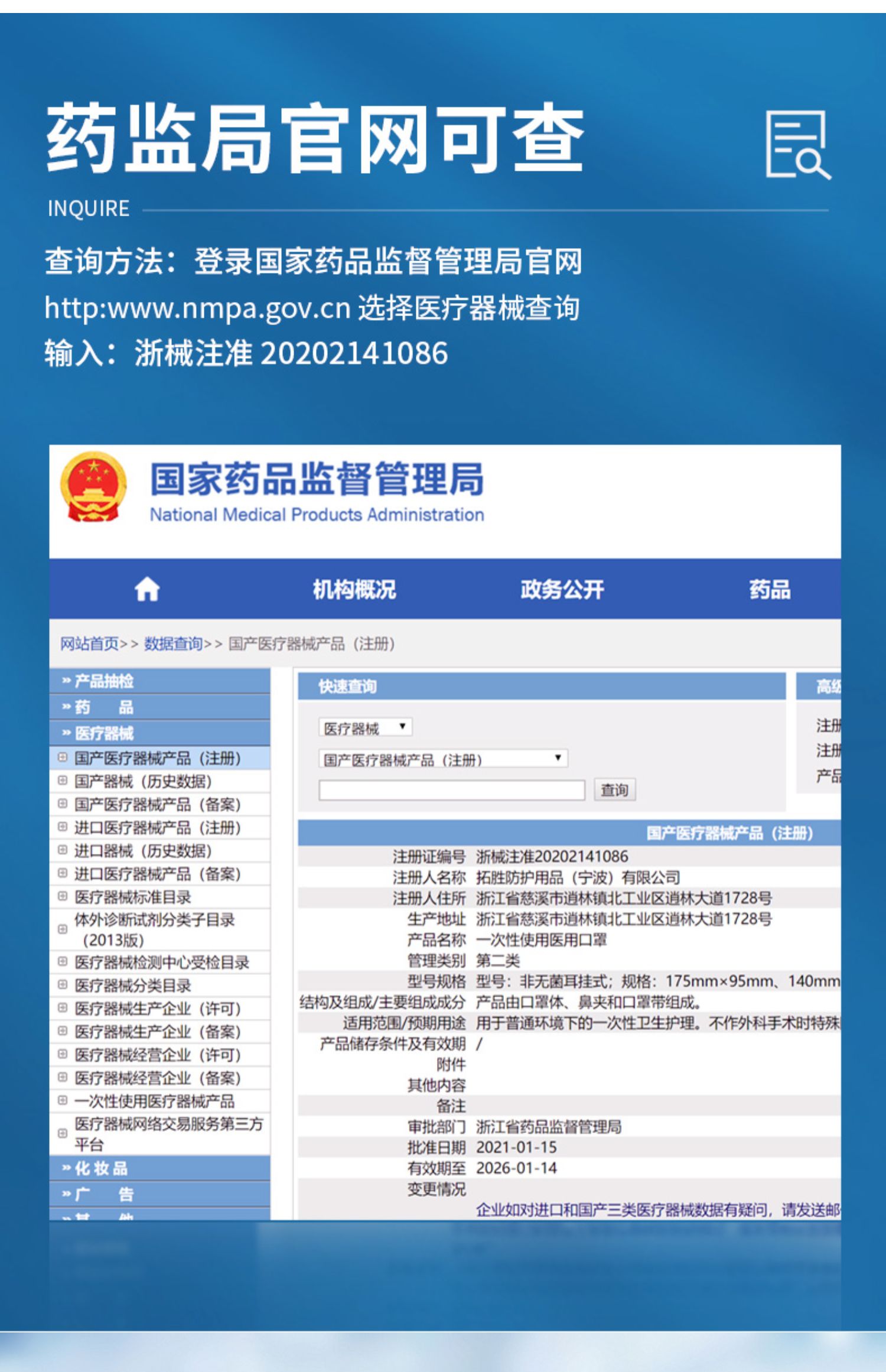This screenshot has height=1372, width=886.
Task: Click the blue notice about 三类医疗器械数据
Action: click(x=658, y=1210)
